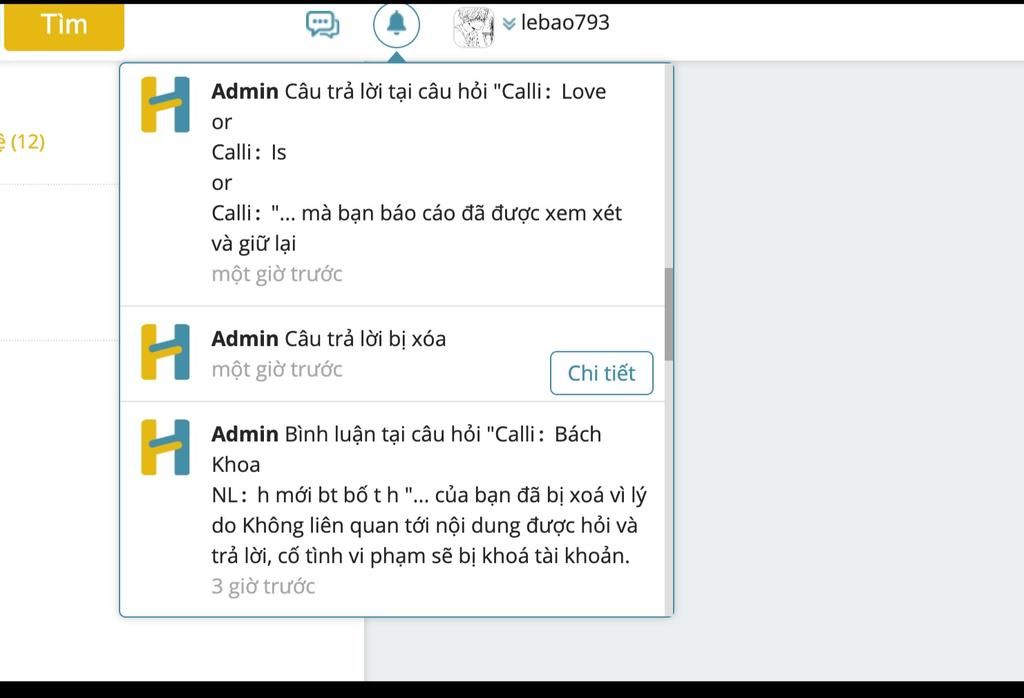The height and width of the screenshot is (698, 1024).
Task: Open the "Calli: Love" answer notification
Action: click(400, 180)
